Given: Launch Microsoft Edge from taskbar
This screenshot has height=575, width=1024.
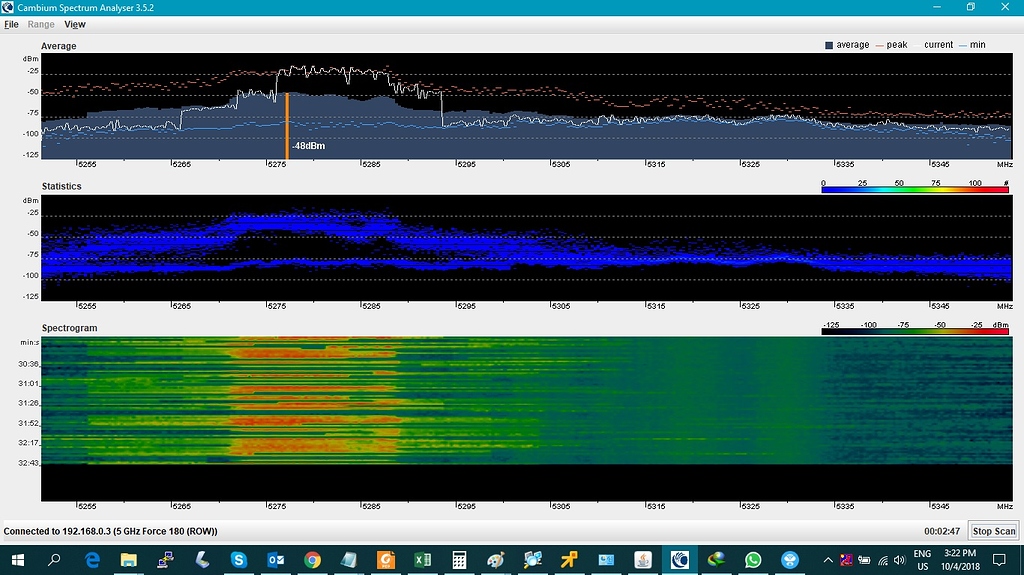Looking at the screenshot, I should click(91, 560).
